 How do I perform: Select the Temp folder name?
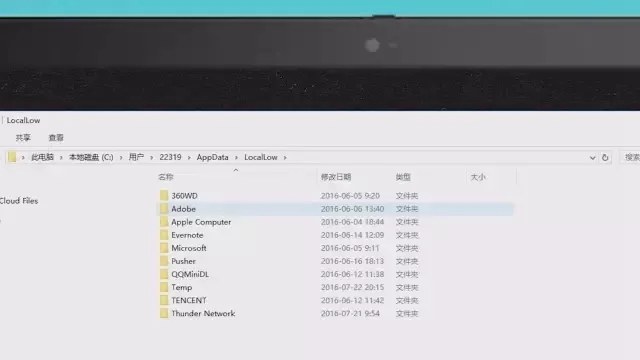click(182, 287)
